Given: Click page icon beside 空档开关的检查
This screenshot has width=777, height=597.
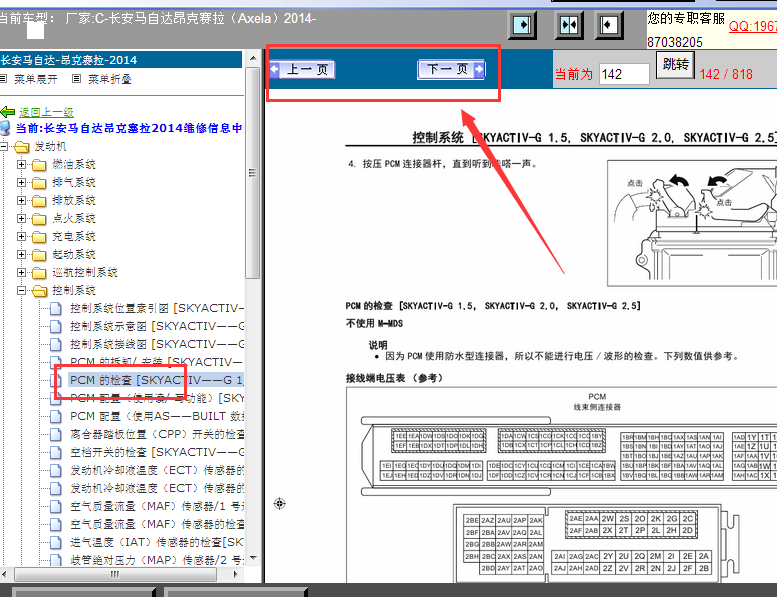Looking at the screenshot, I should tap(56, 452).
